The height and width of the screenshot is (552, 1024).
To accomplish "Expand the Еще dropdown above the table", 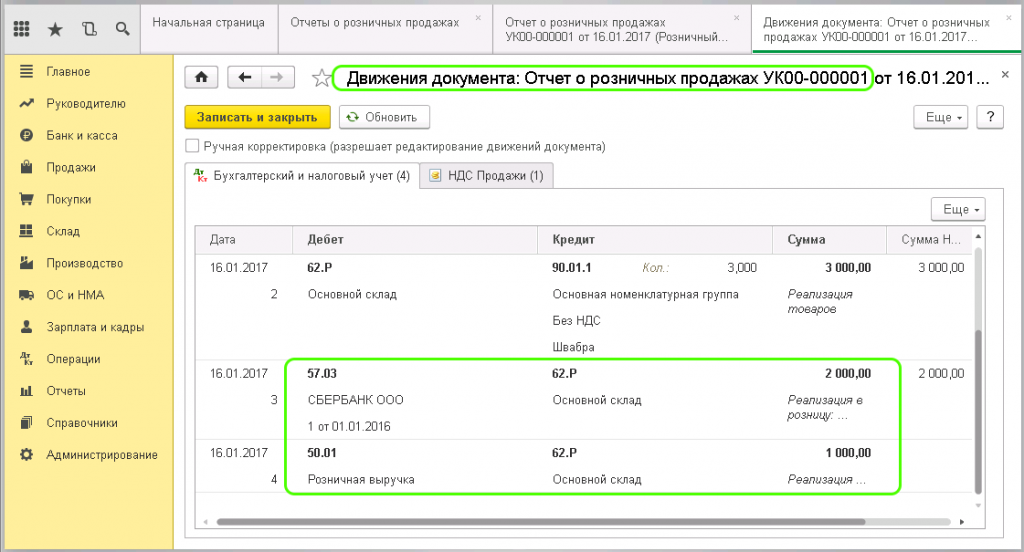I will coord(957,209).
